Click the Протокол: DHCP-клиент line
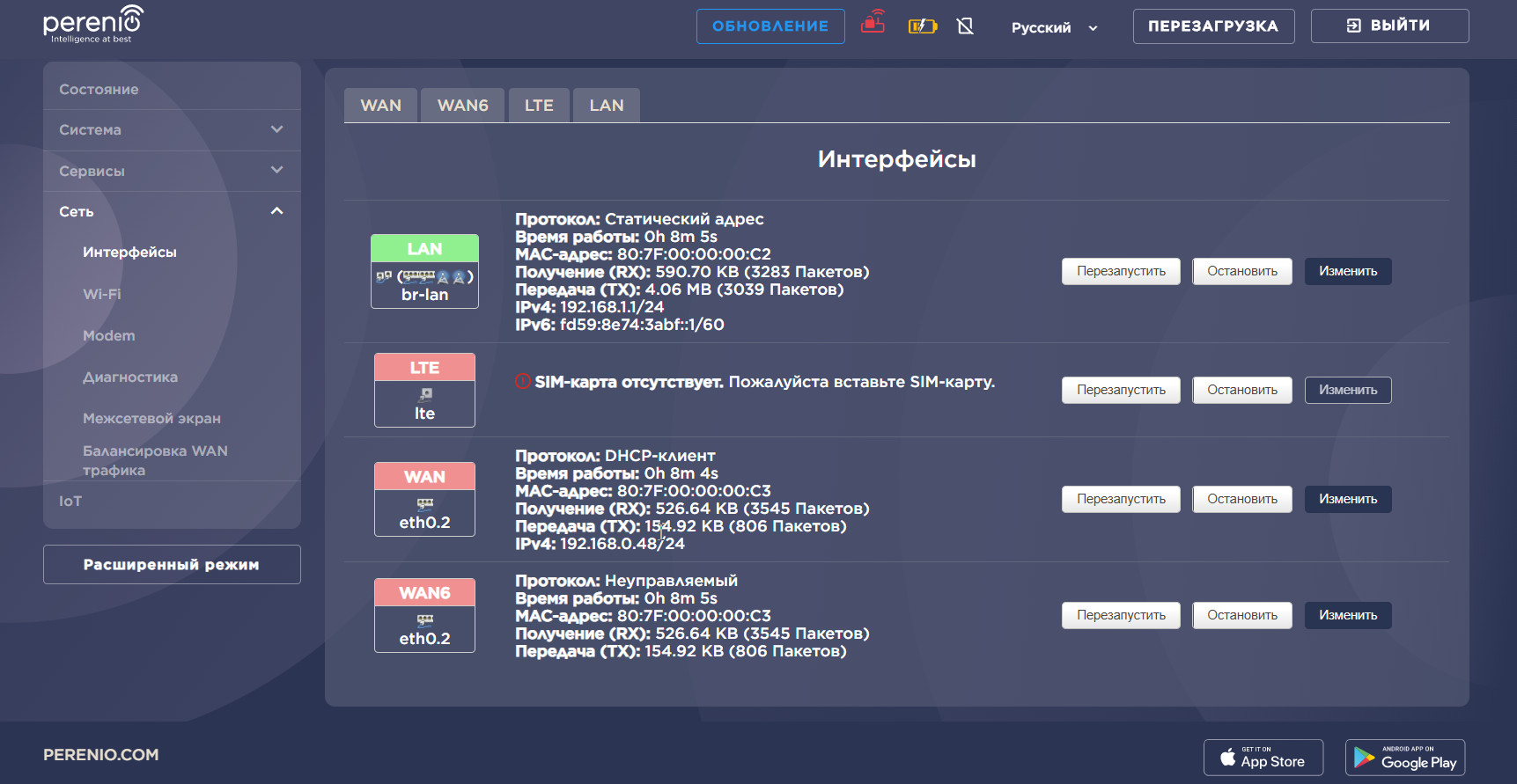The height and width of the screenshot is (784, 1517). (x=615, y=456)
